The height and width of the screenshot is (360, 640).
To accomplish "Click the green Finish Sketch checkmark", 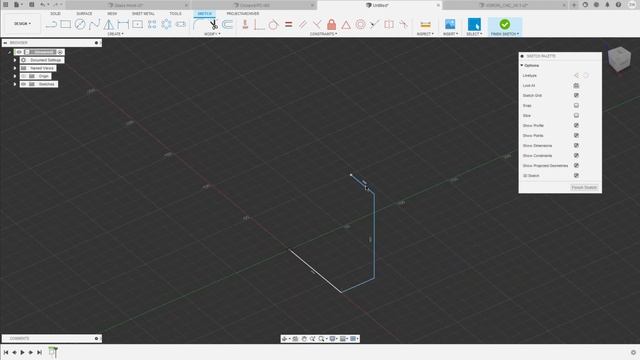I will click(504, 24).
